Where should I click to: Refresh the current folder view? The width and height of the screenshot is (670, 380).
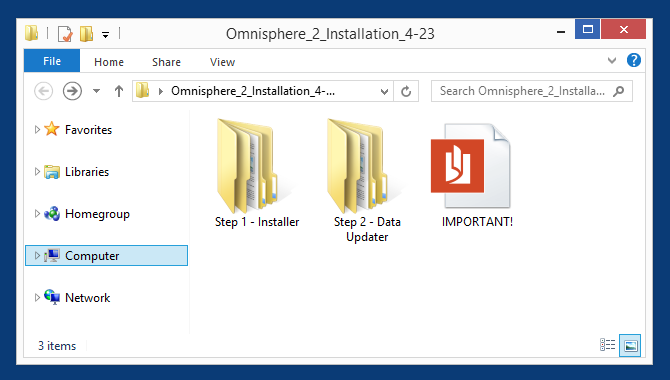click(406, 91)
